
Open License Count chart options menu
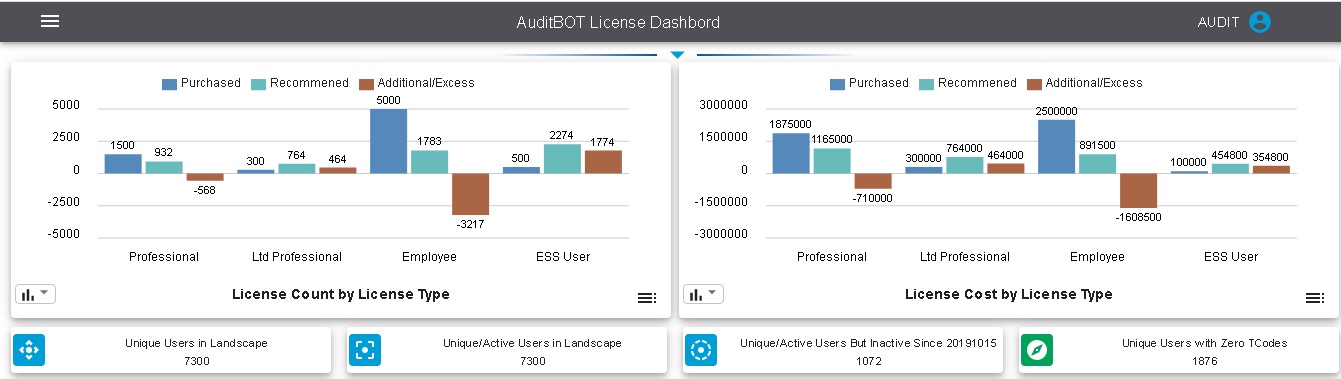click(647, 298)
